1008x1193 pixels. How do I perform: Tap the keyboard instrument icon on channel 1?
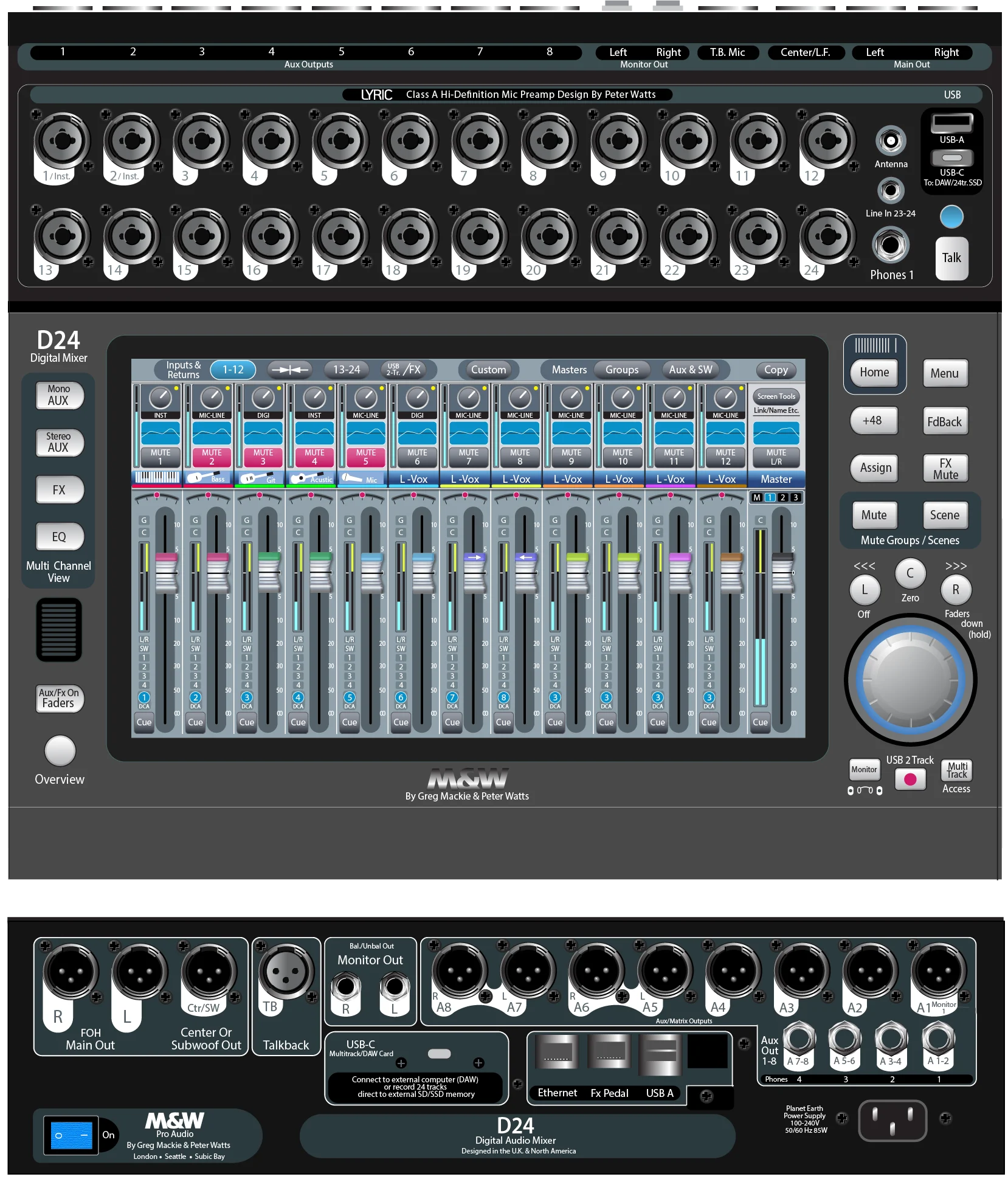point(157,477)
